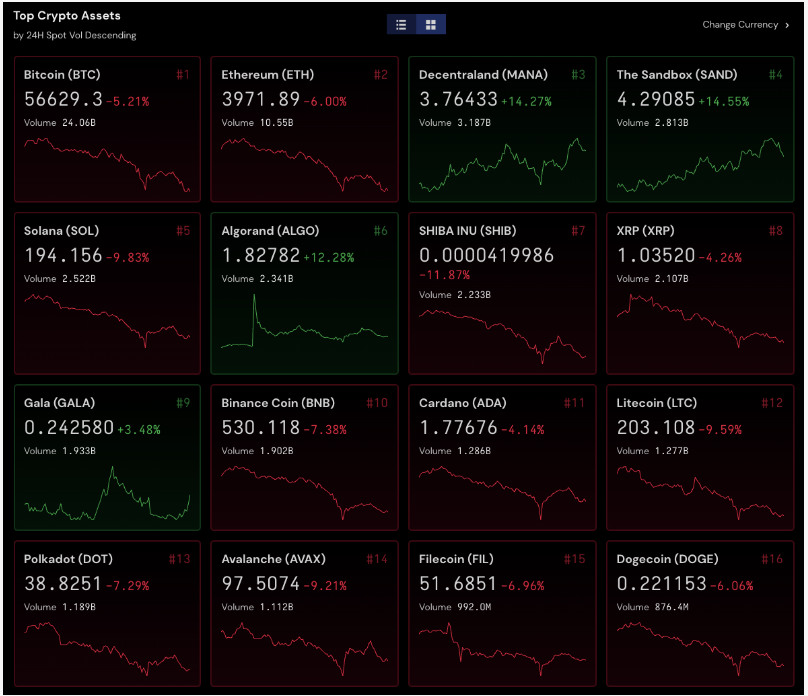This screenshot has height=696, width=808.
Task: Click 'by 24H Spot Vol Descending' subtitle
Action: 75,36
